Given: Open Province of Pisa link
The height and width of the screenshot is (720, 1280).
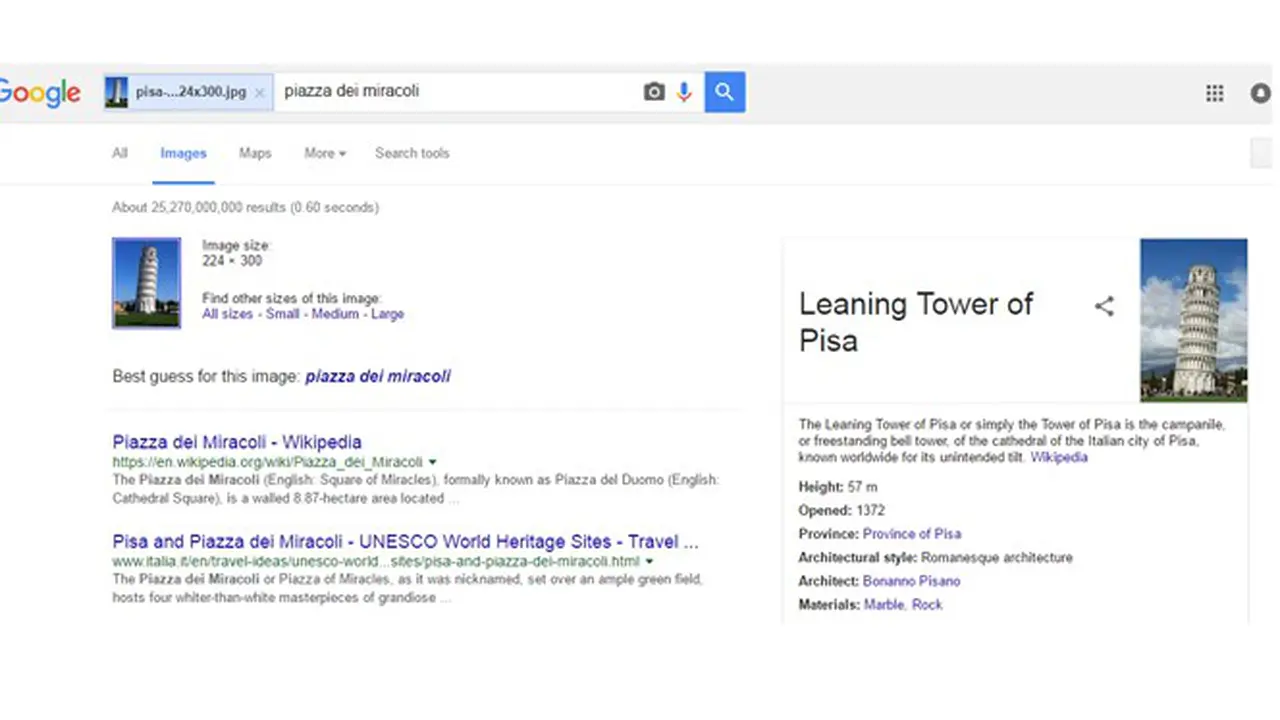Looking at the screenshot, I should 912,534.
